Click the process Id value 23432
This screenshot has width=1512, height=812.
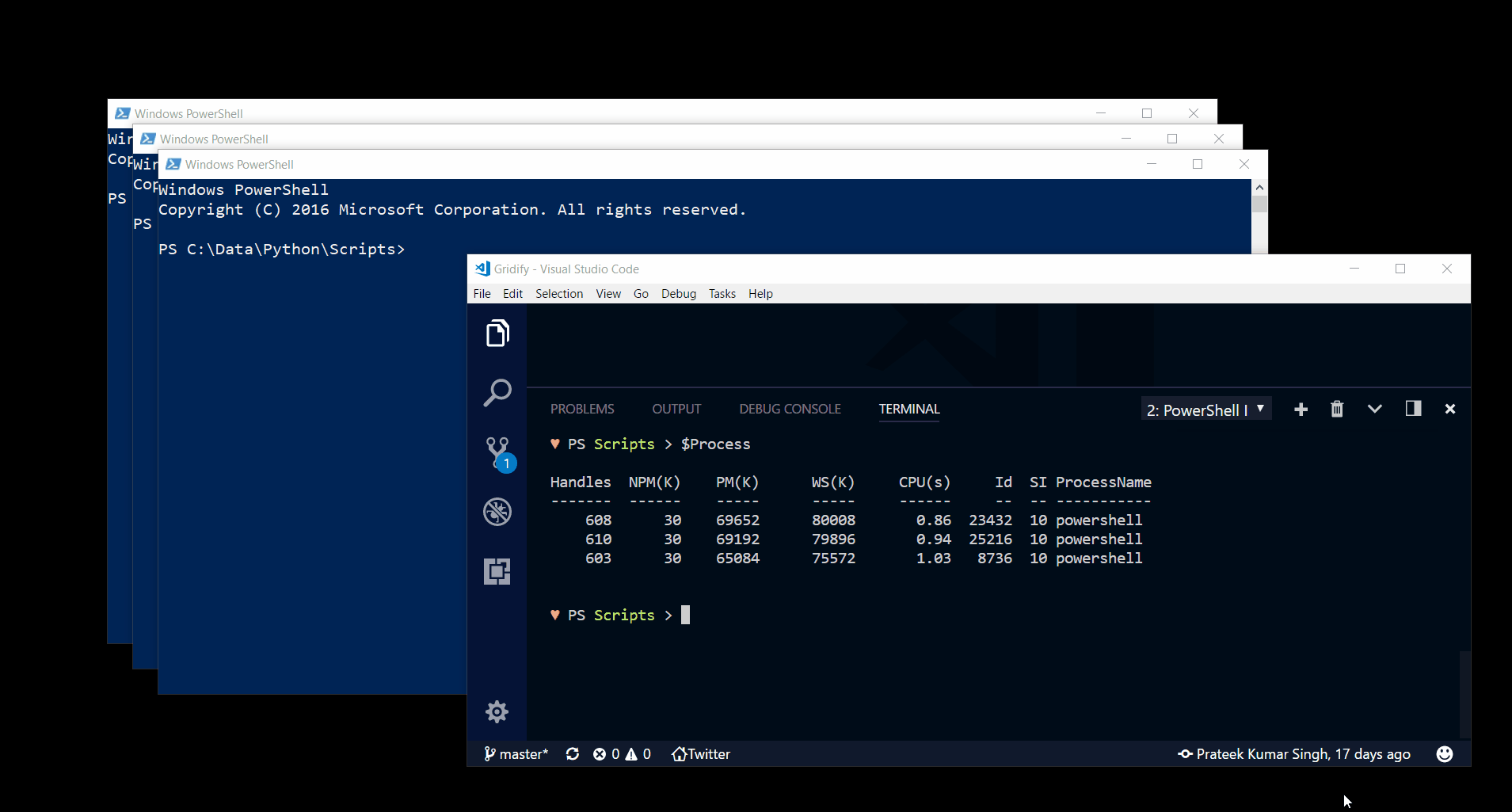[x=990, y=520]
